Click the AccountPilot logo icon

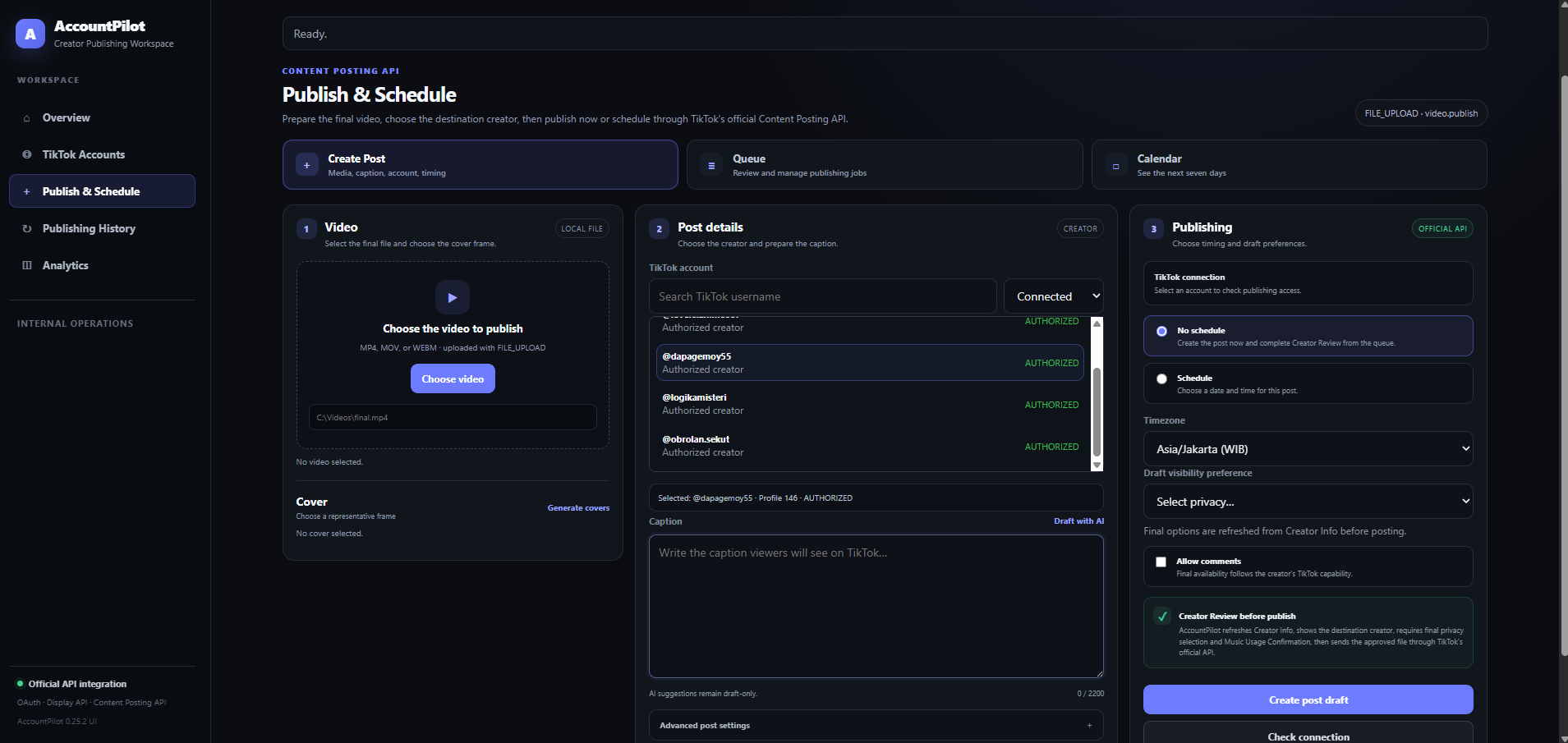tap(30, 34)
